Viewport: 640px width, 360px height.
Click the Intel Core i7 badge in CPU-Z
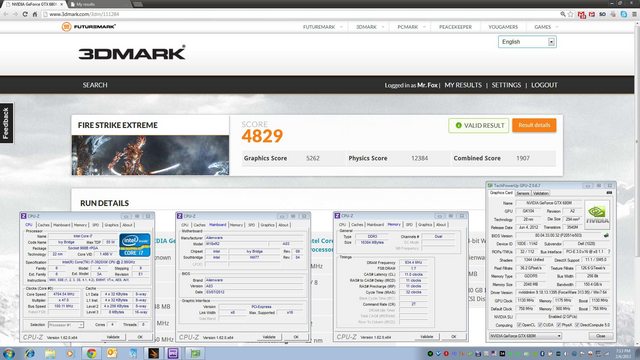pyautogui.click(x=135, y=245)
